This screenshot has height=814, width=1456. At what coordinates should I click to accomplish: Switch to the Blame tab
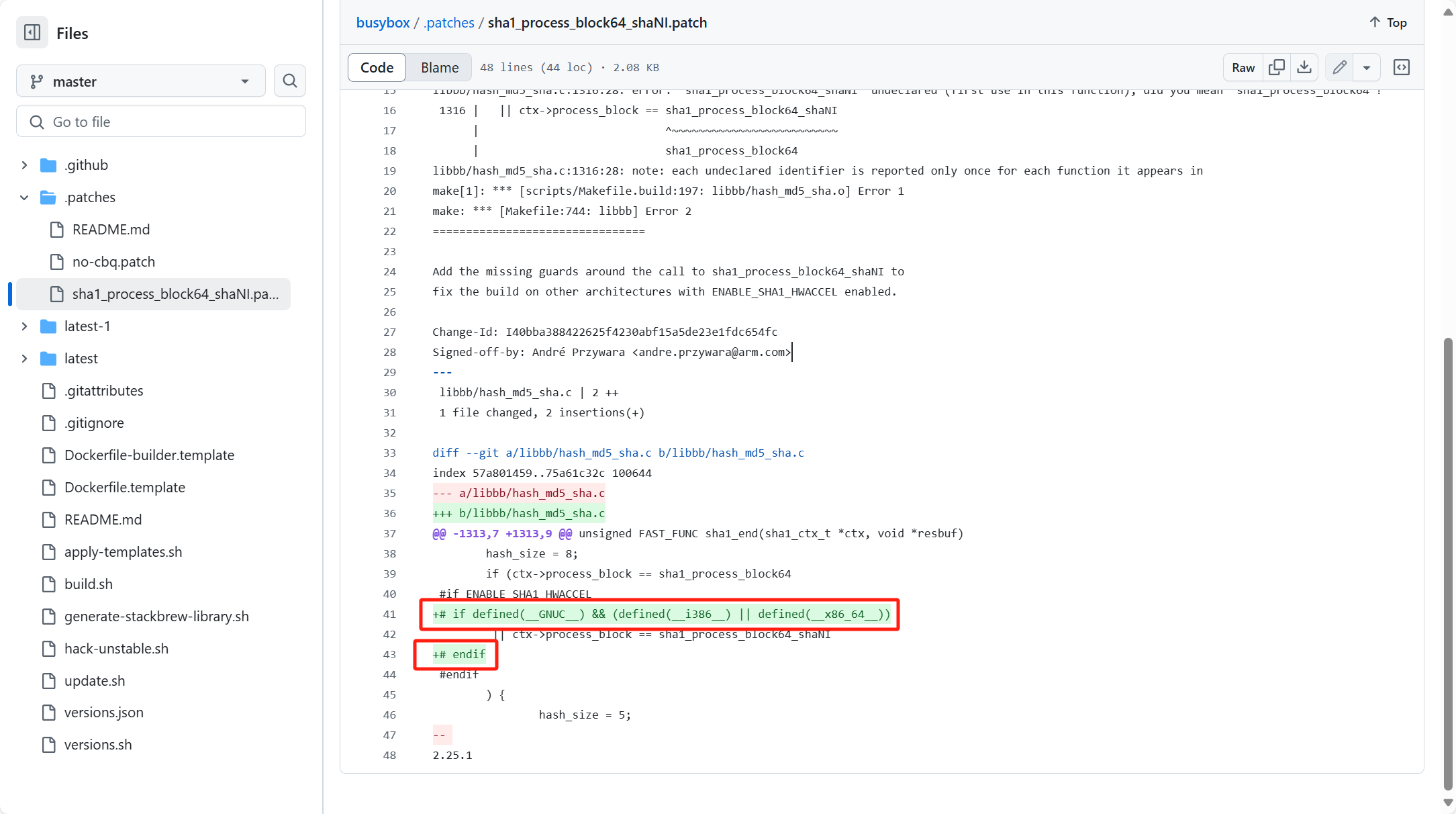coord(440,67)
